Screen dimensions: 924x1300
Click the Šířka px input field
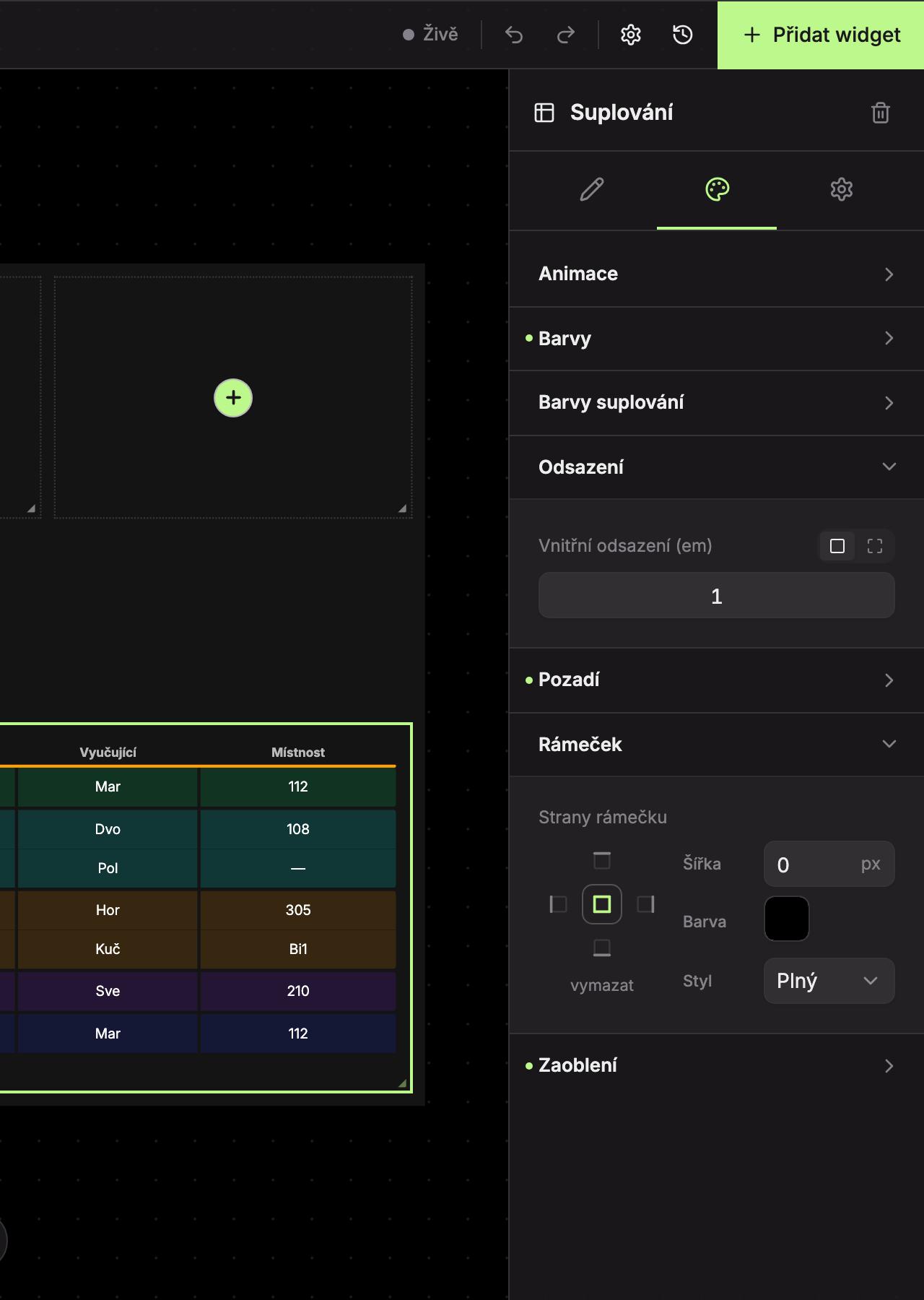point(829,864)
